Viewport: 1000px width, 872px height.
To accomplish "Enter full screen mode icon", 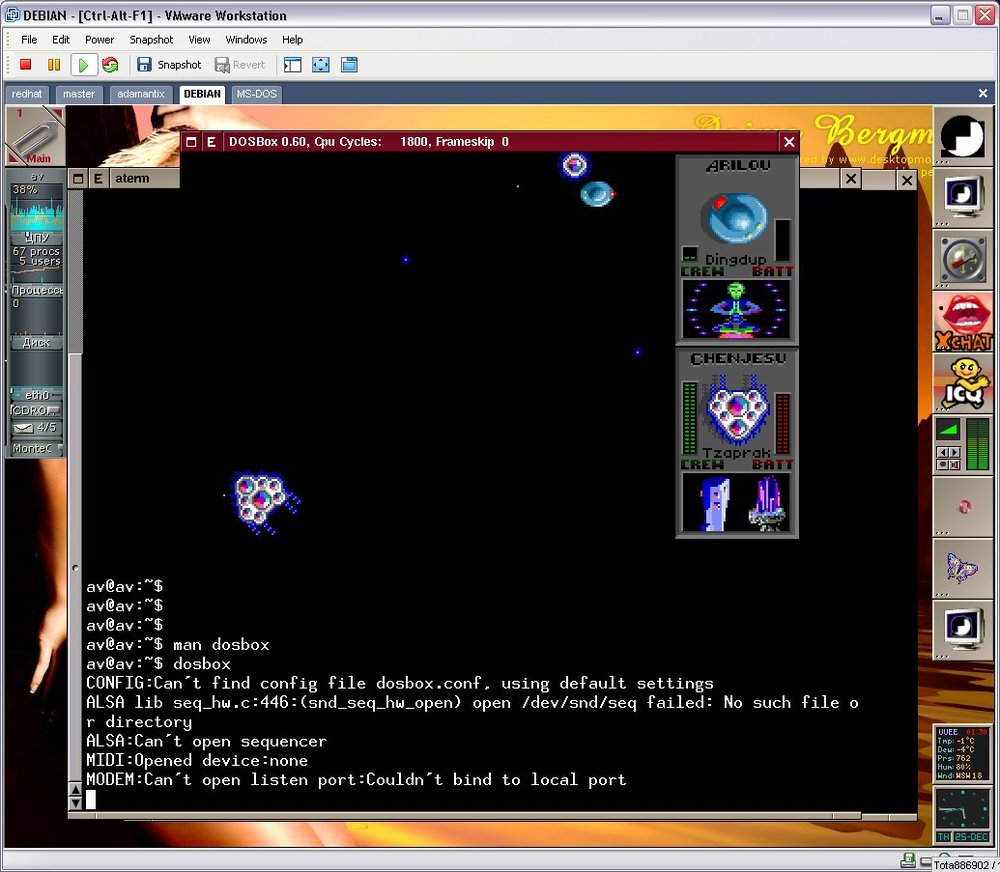I will click(321, 65).
